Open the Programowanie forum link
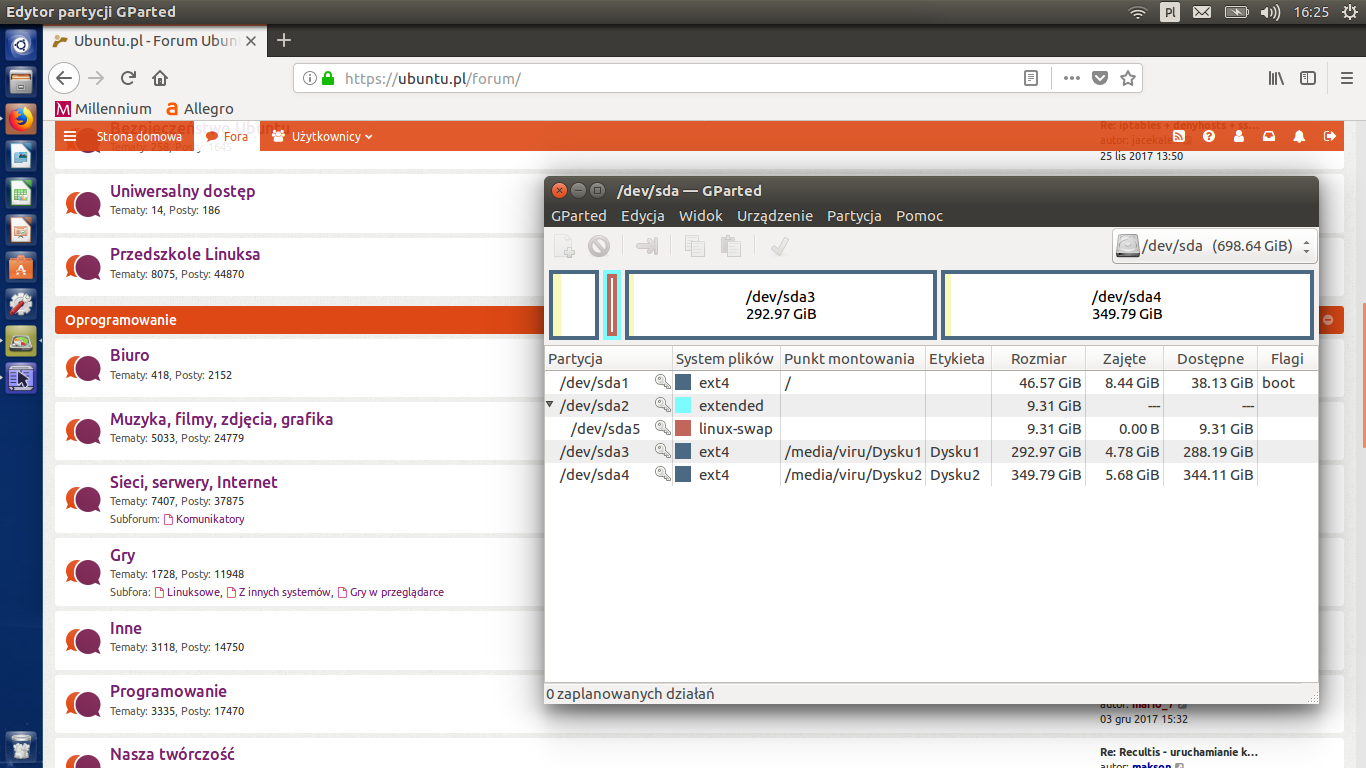Screen dimensions: 1366x768 (x=168, y=691)
